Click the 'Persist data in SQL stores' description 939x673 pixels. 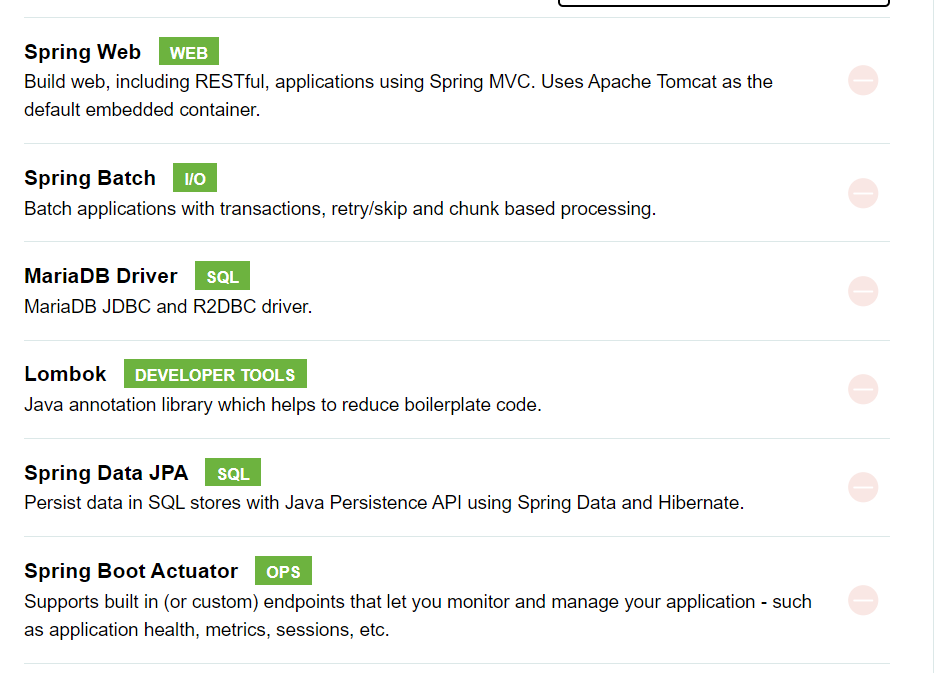coord(384,503)
